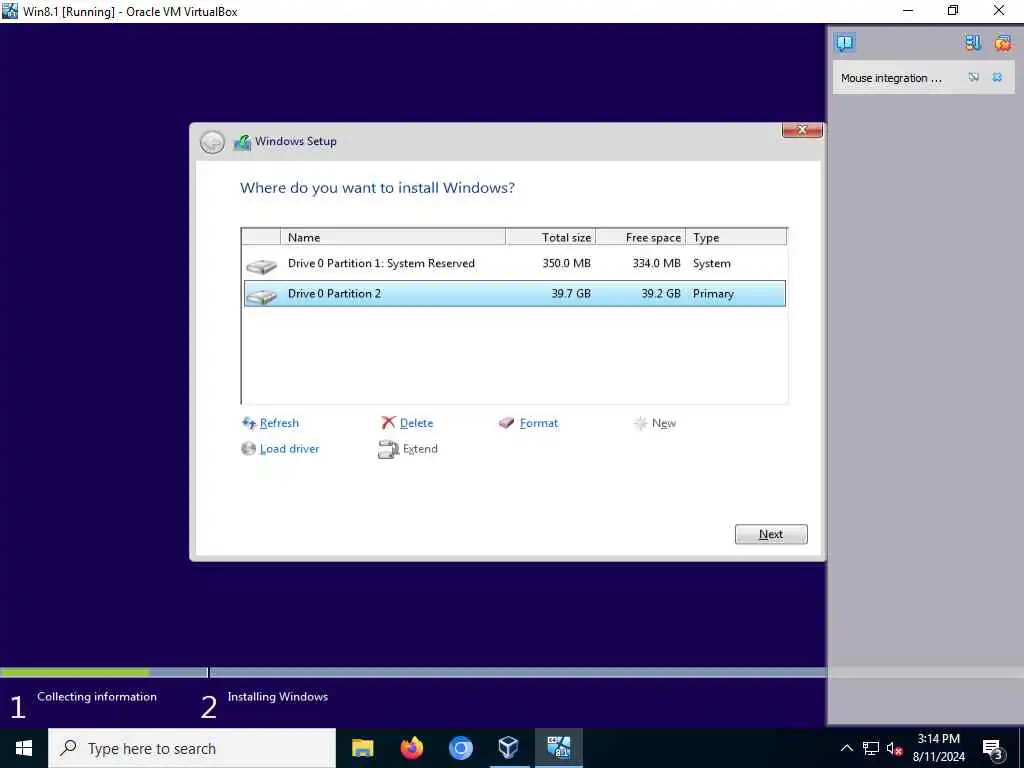Open VirtualBox notification center icon
Image resolution: width=1024 pixels, height=768 pixels.
(844, 43)
